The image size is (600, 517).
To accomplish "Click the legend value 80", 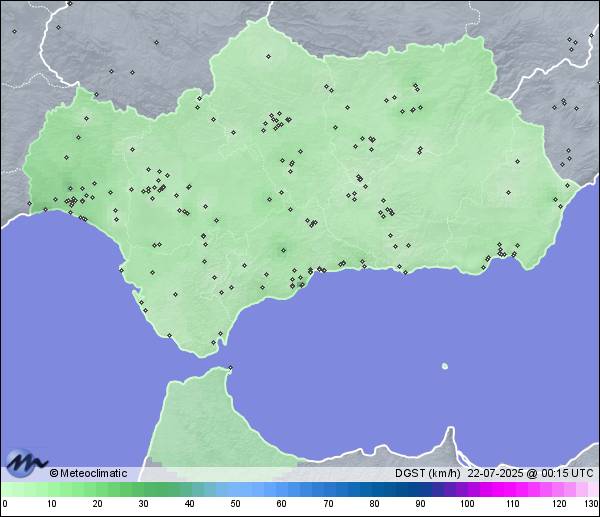I will pyautogui.click(x=374, y=504).
